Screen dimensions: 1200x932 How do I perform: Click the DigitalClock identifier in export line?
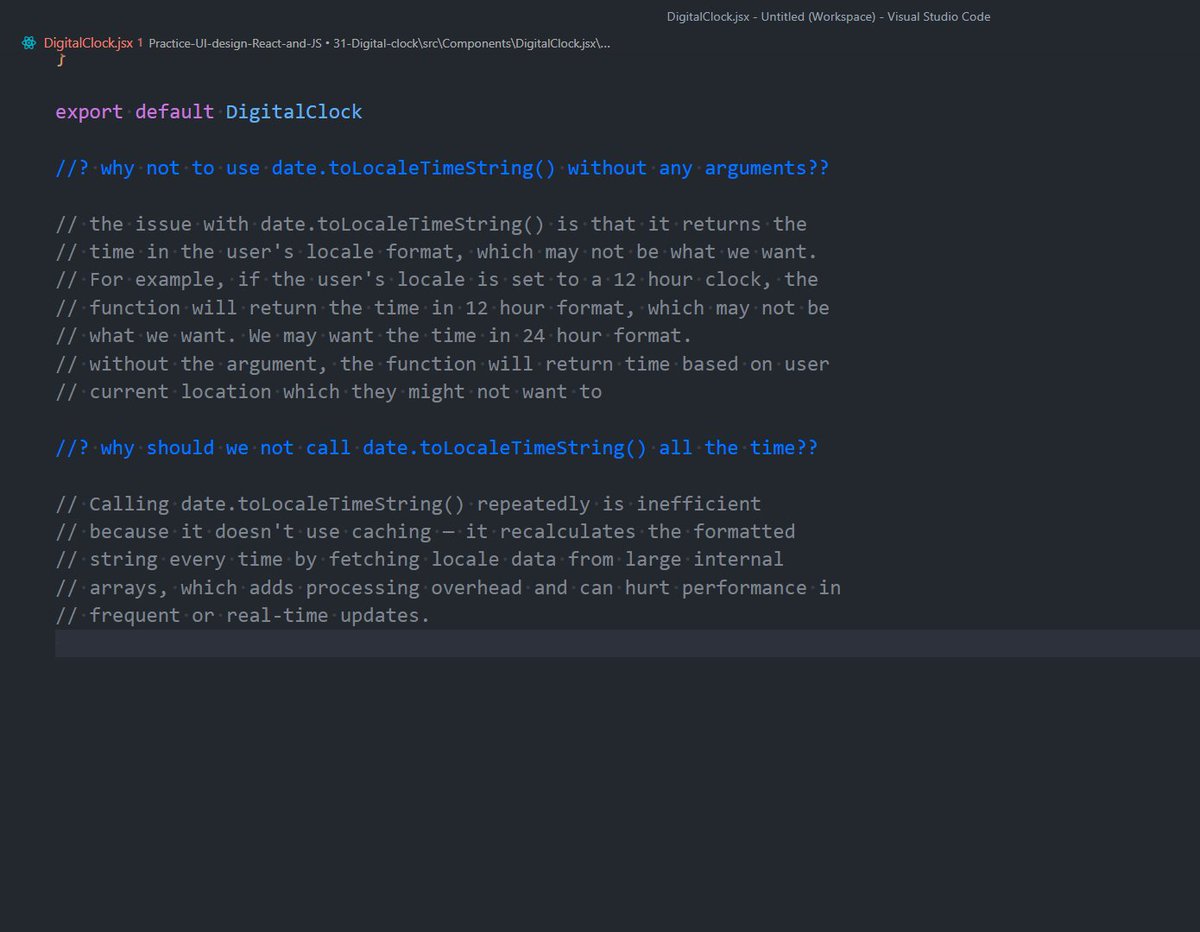click(x=294, y=112)
